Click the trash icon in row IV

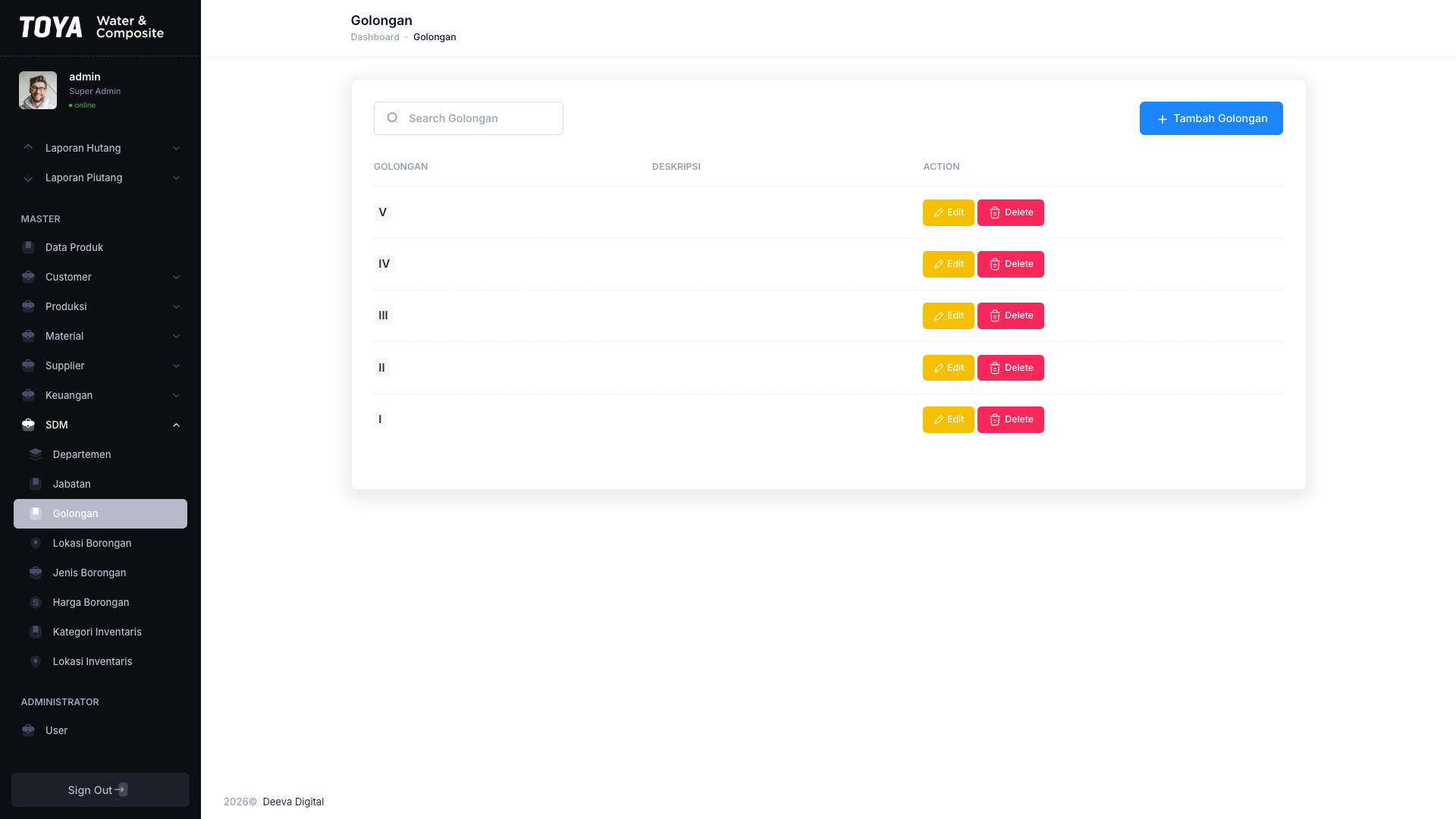[995, 265]
